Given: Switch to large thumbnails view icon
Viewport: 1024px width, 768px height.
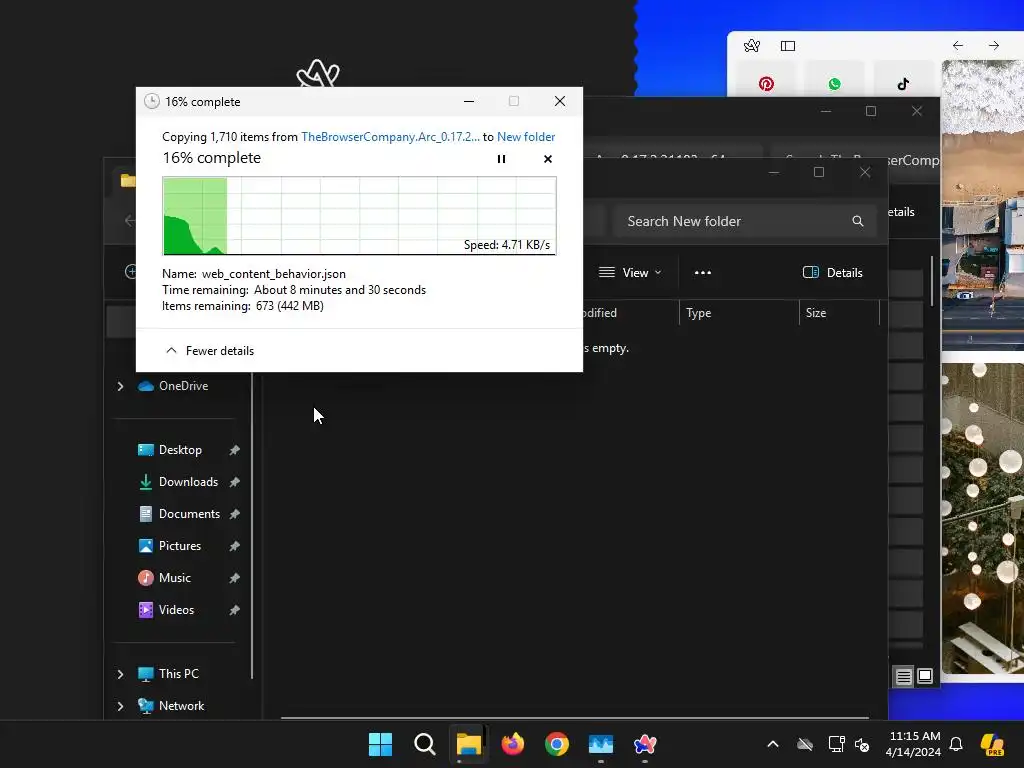Looking at the screenshot, I should pyautogui.click(x=925, y=676).
